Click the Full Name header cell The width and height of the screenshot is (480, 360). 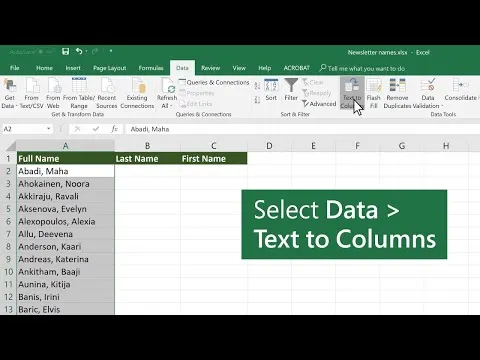[65, 158]
